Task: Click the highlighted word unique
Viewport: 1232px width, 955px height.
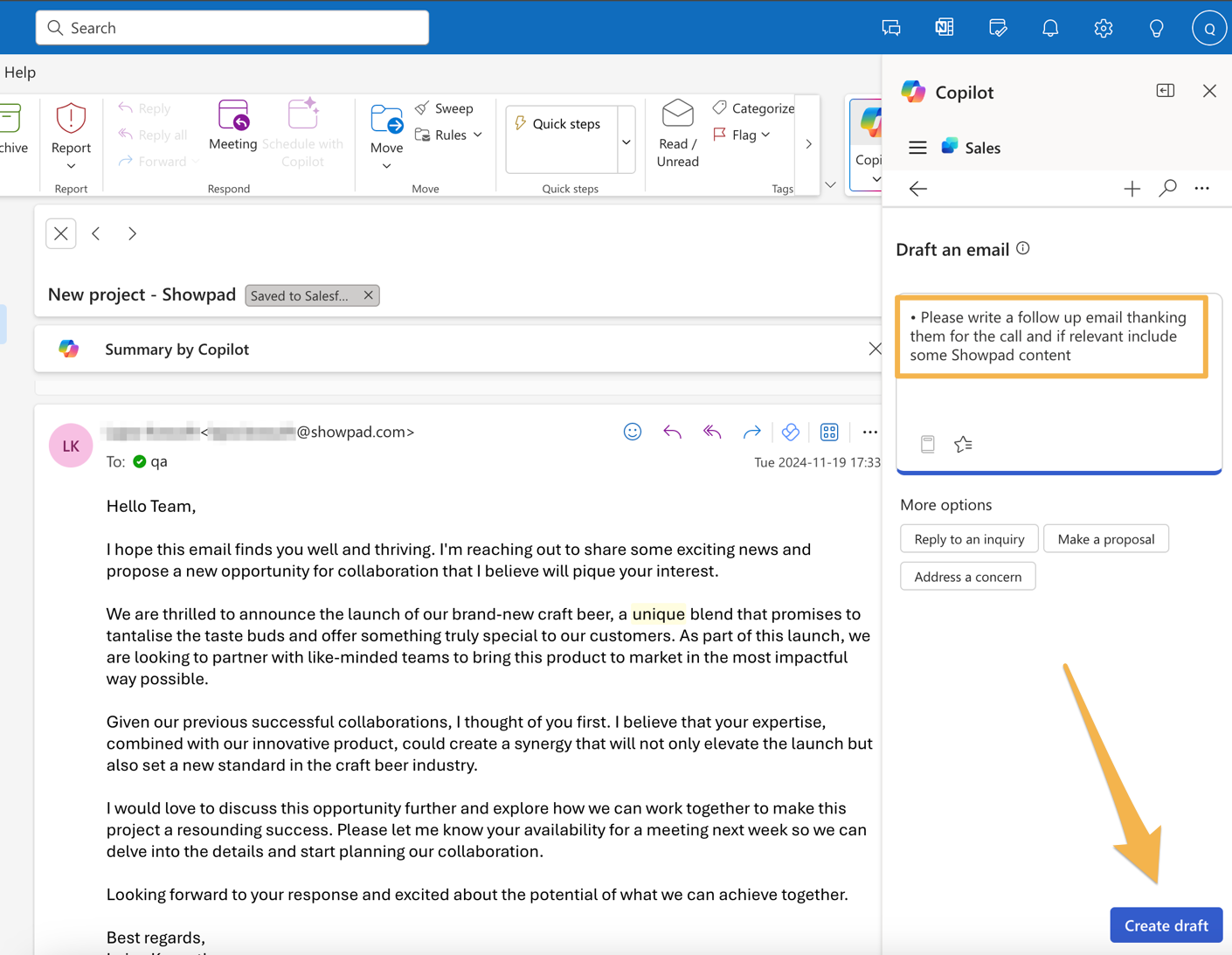Action: 659,614
